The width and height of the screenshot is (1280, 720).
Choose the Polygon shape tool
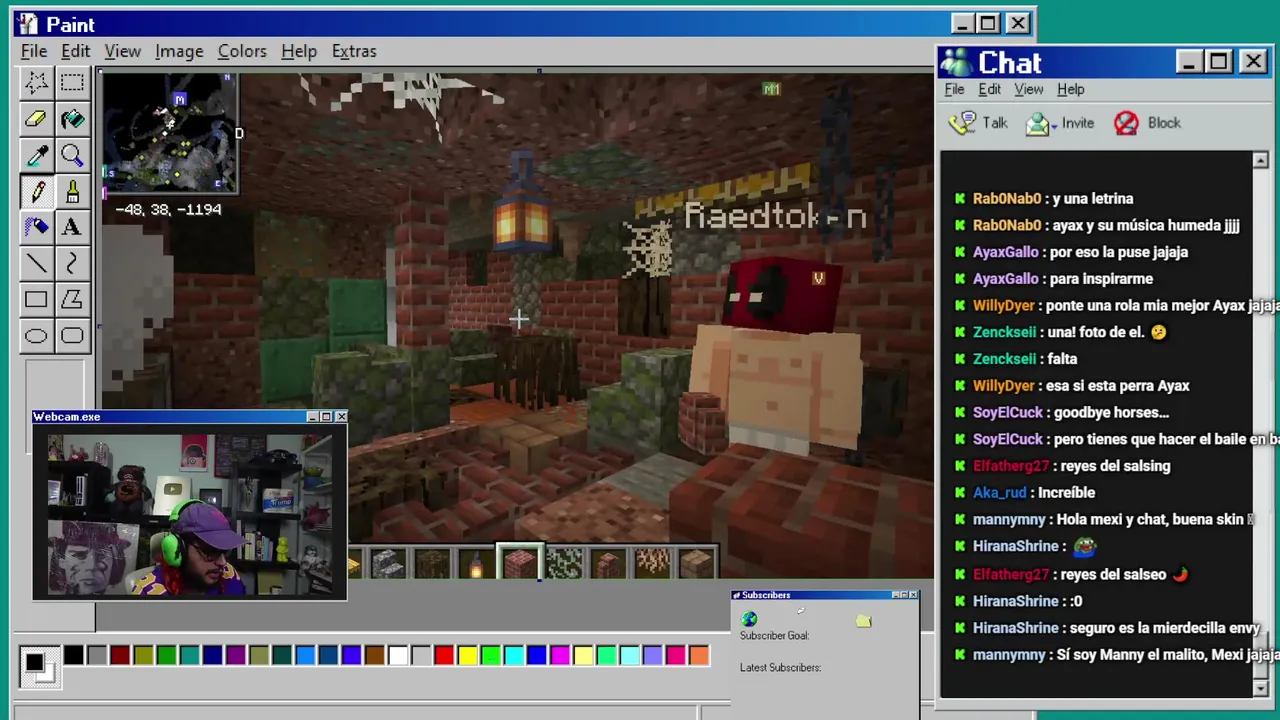pos(72,299)
